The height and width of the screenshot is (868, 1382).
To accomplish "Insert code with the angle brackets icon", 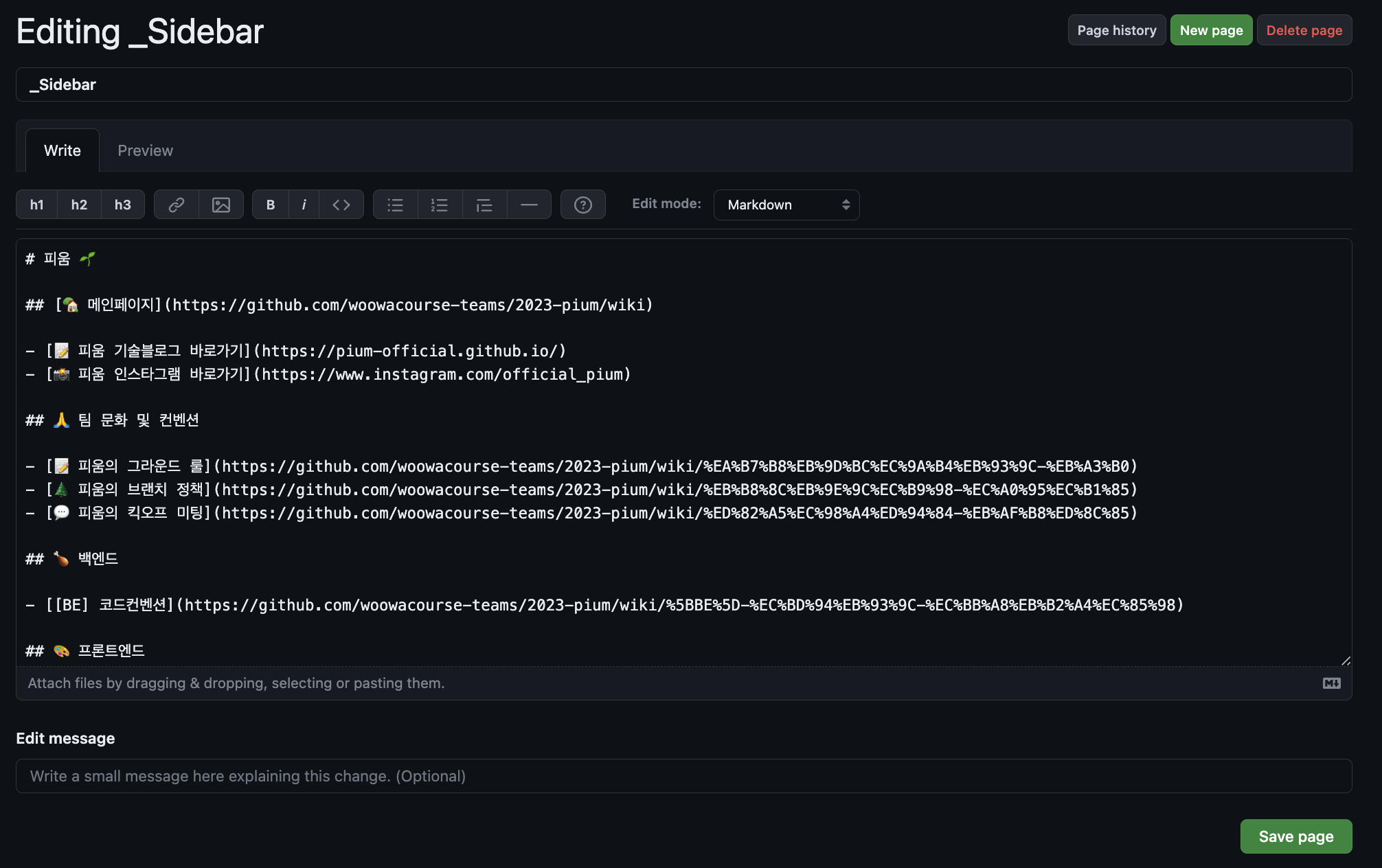I will [x=341, y=205].
